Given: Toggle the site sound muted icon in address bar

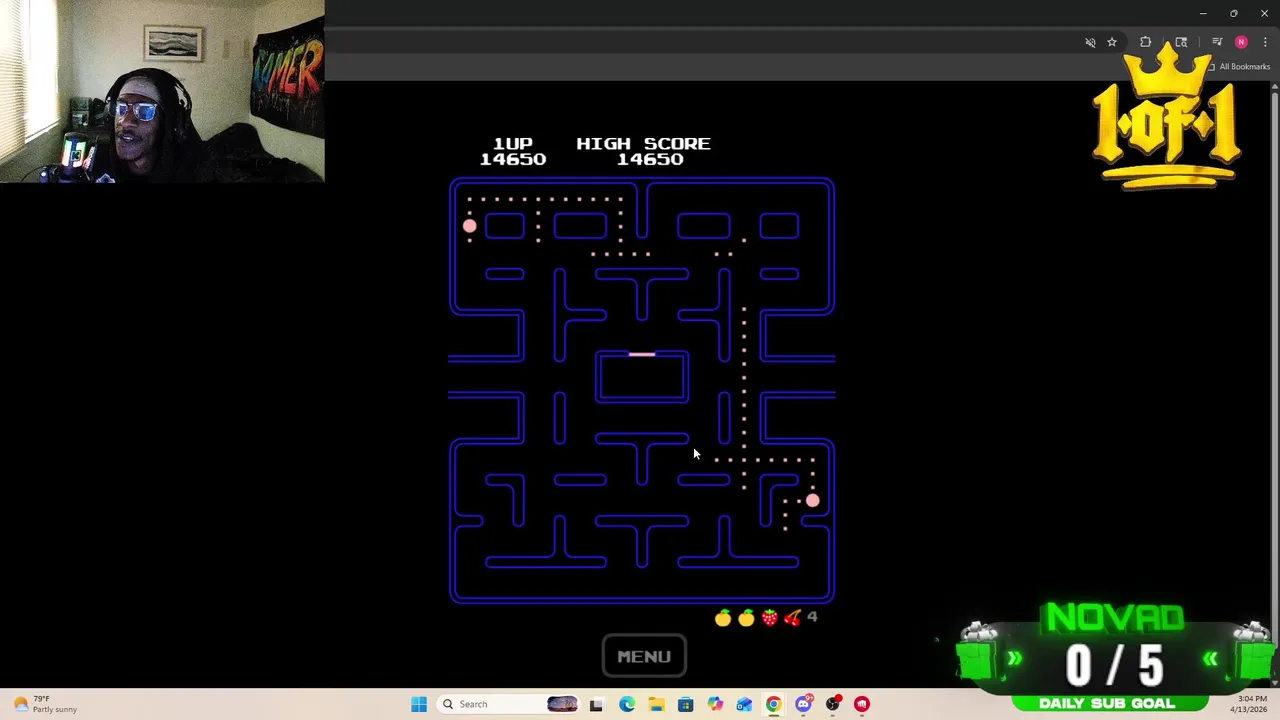Looking at the screenshot, I should (x=1090, y=42).
